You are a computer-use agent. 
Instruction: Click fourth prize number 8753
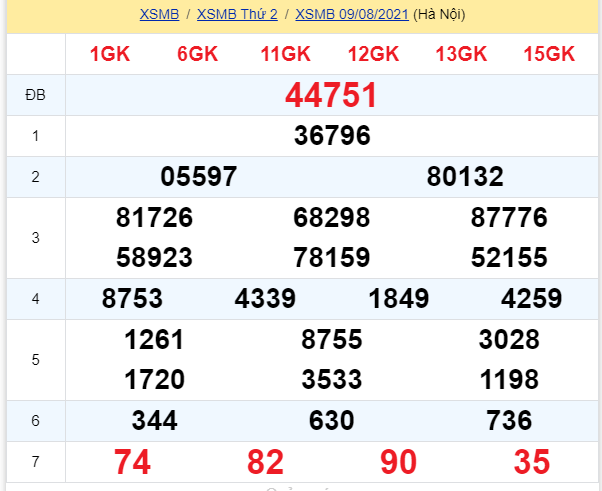[x=132, y=299]
